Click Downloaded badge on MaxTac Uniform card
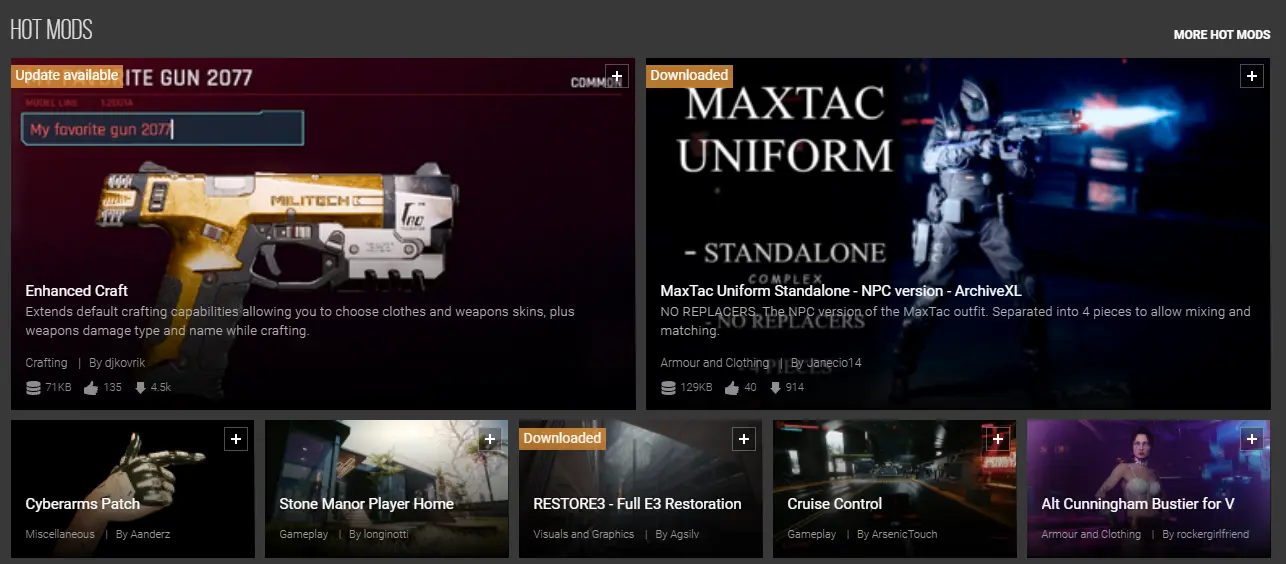 coord(689,75)
